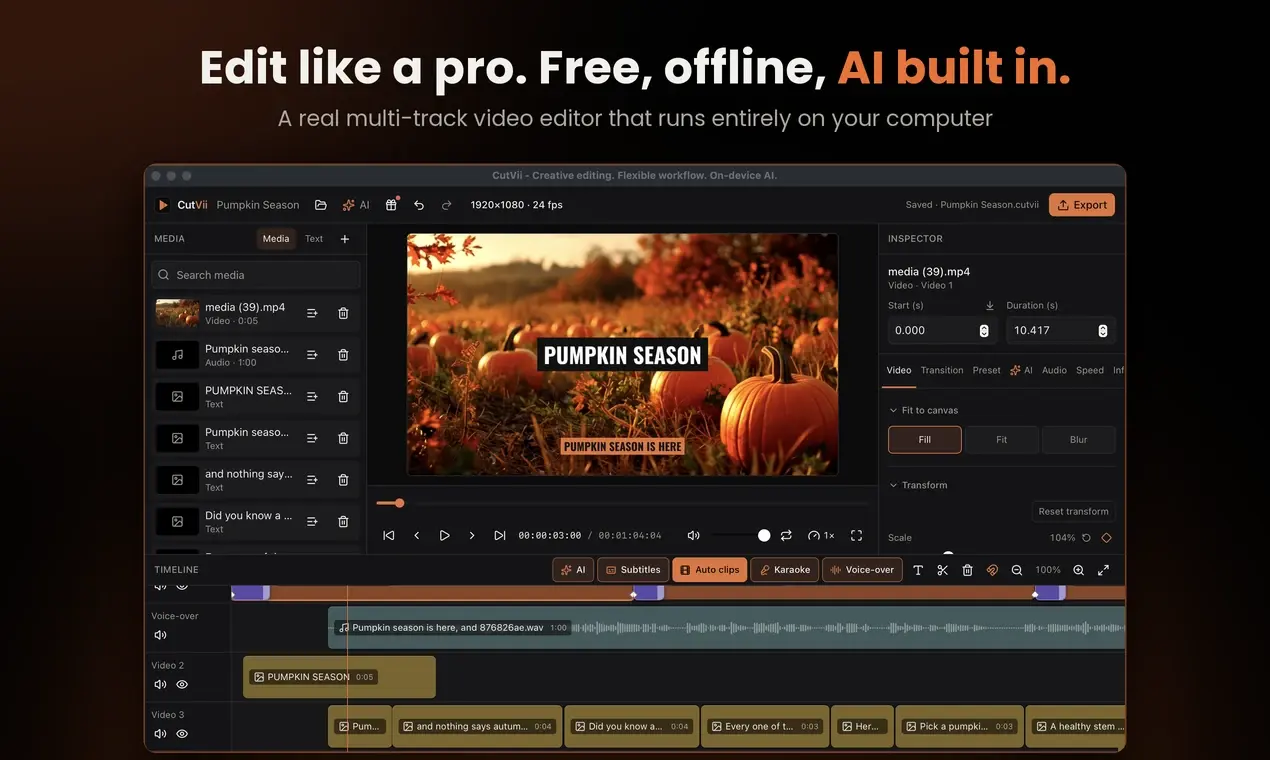
Task: Mute the Video 2 track
Action: pyautogui.click(x=160, y=685)
